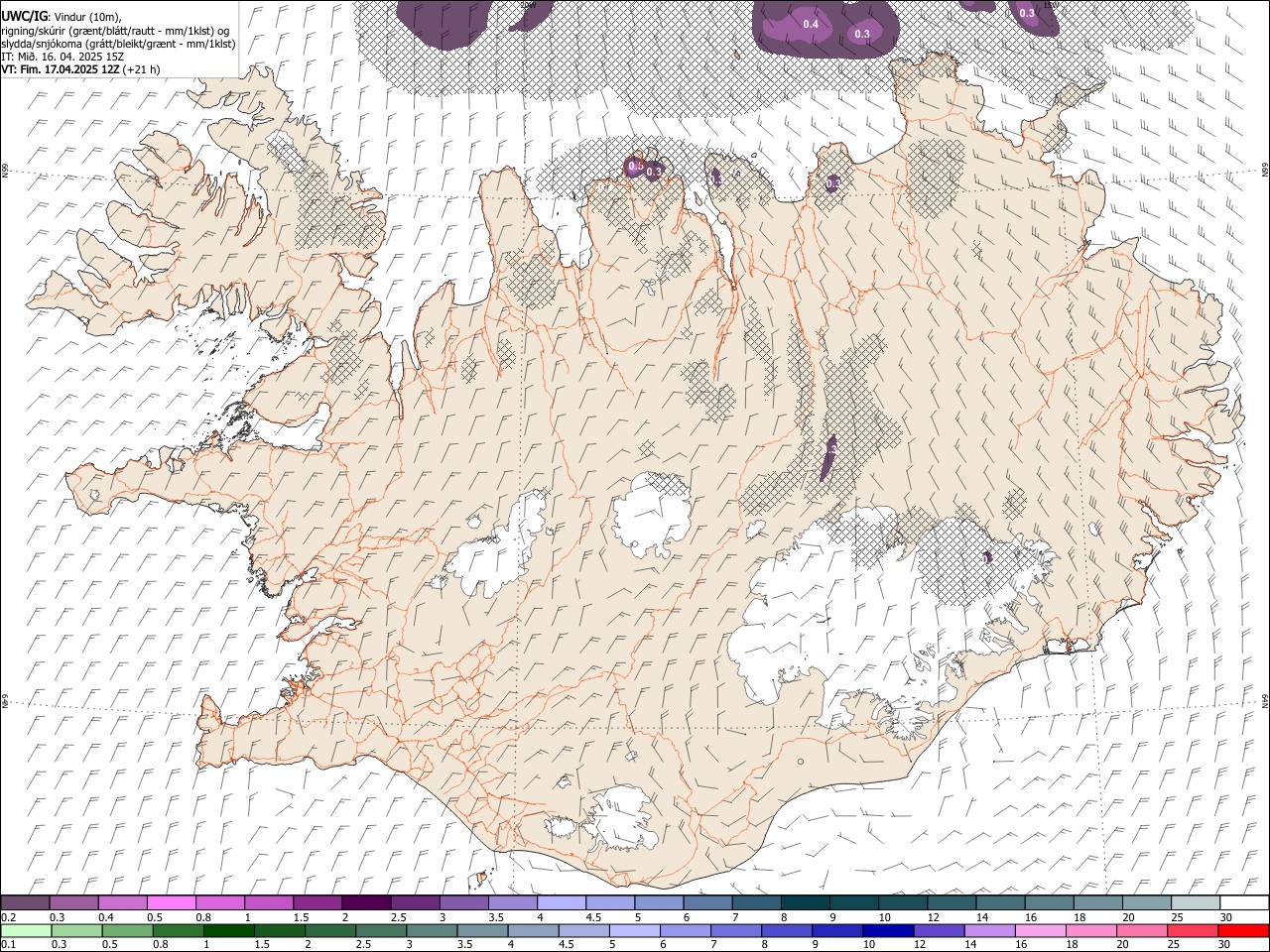Click top legend white swatch at 30
This screenshot has height=952, width=1270.
click(1243, 902)
